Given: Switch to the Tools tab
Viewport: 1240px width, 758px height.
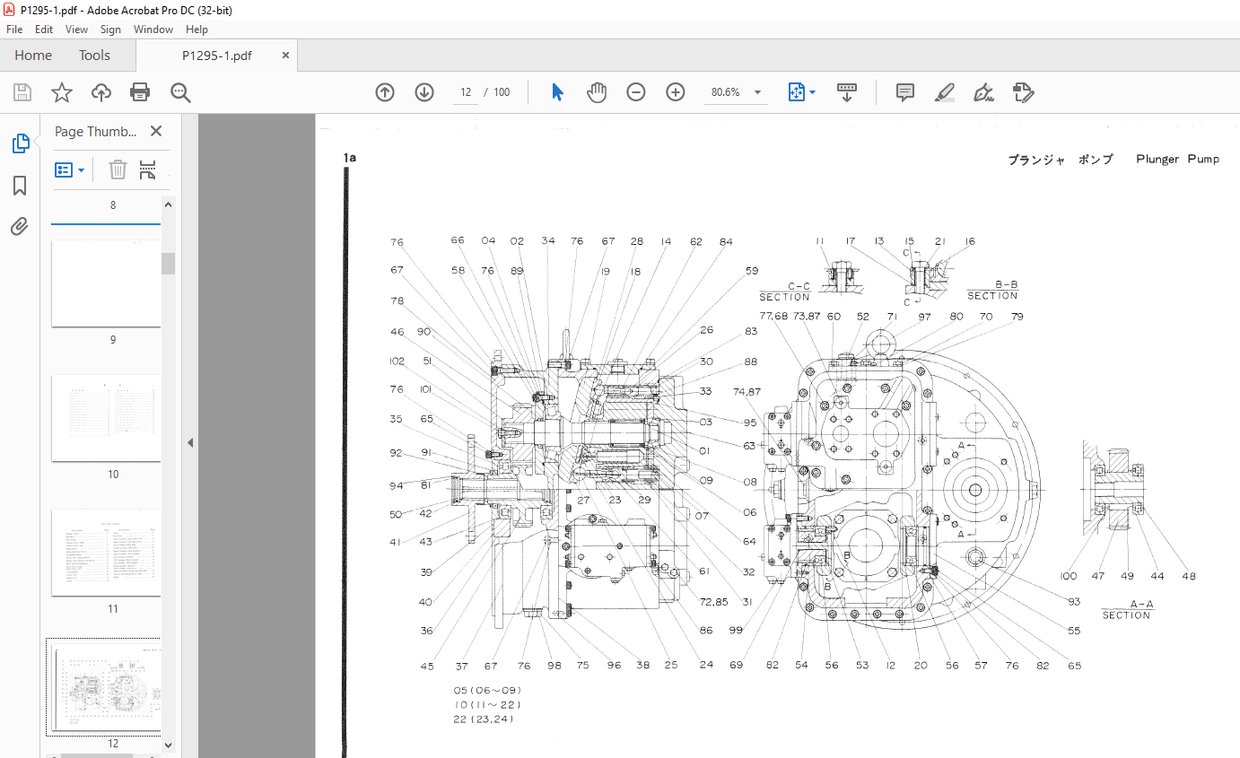Looking at the screenshot, I should click(95, 55).
